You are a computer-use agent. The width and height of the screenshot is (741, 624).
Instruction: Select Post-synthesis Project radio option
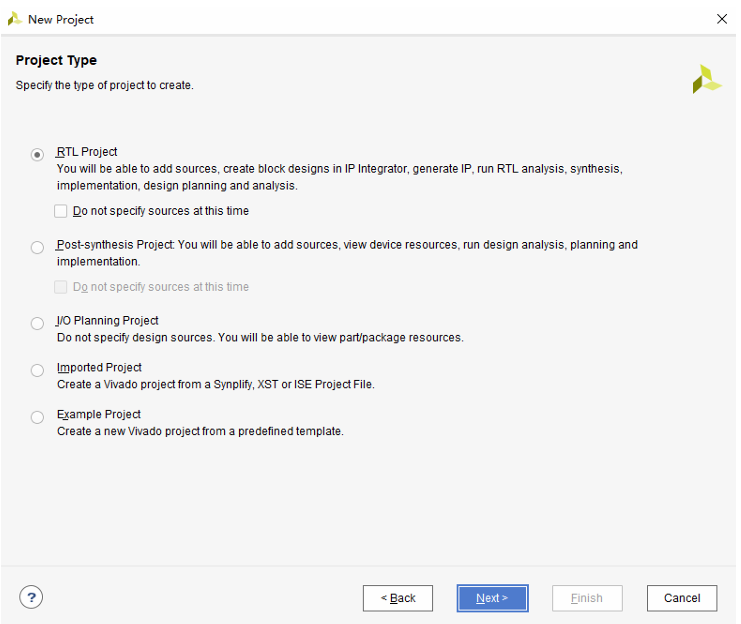pos(37,247)
